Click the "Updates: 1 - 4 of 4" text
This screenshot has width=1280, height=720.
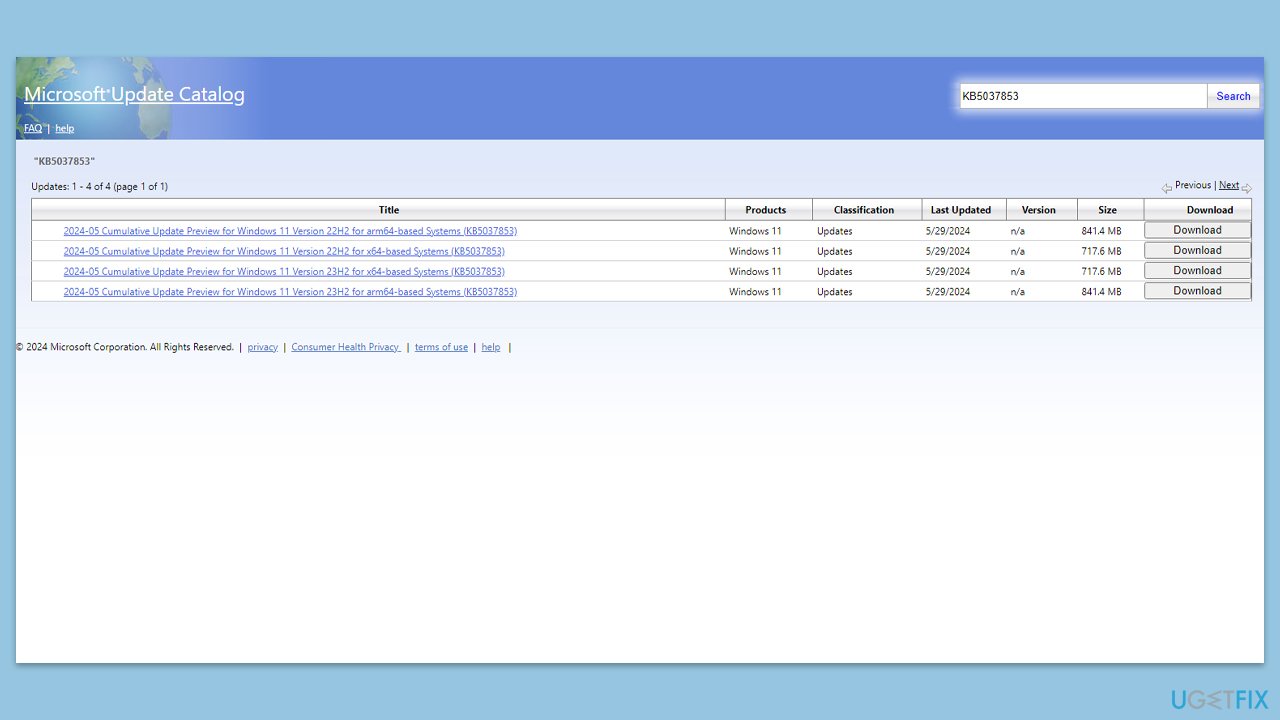(x=71, y=187)
